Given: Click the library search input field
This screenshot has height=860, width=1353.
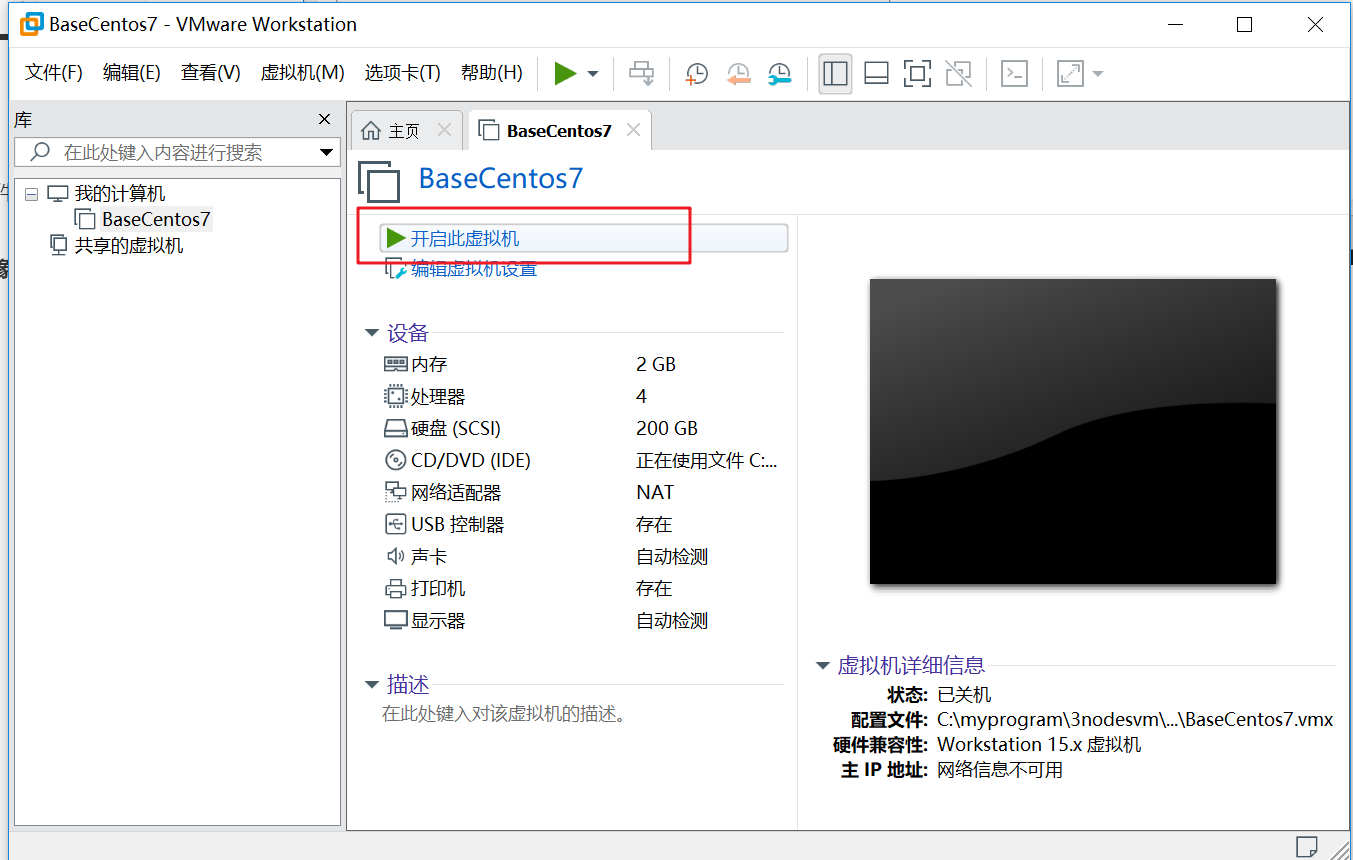Looking at the screenshot, I should coord(176,152).
